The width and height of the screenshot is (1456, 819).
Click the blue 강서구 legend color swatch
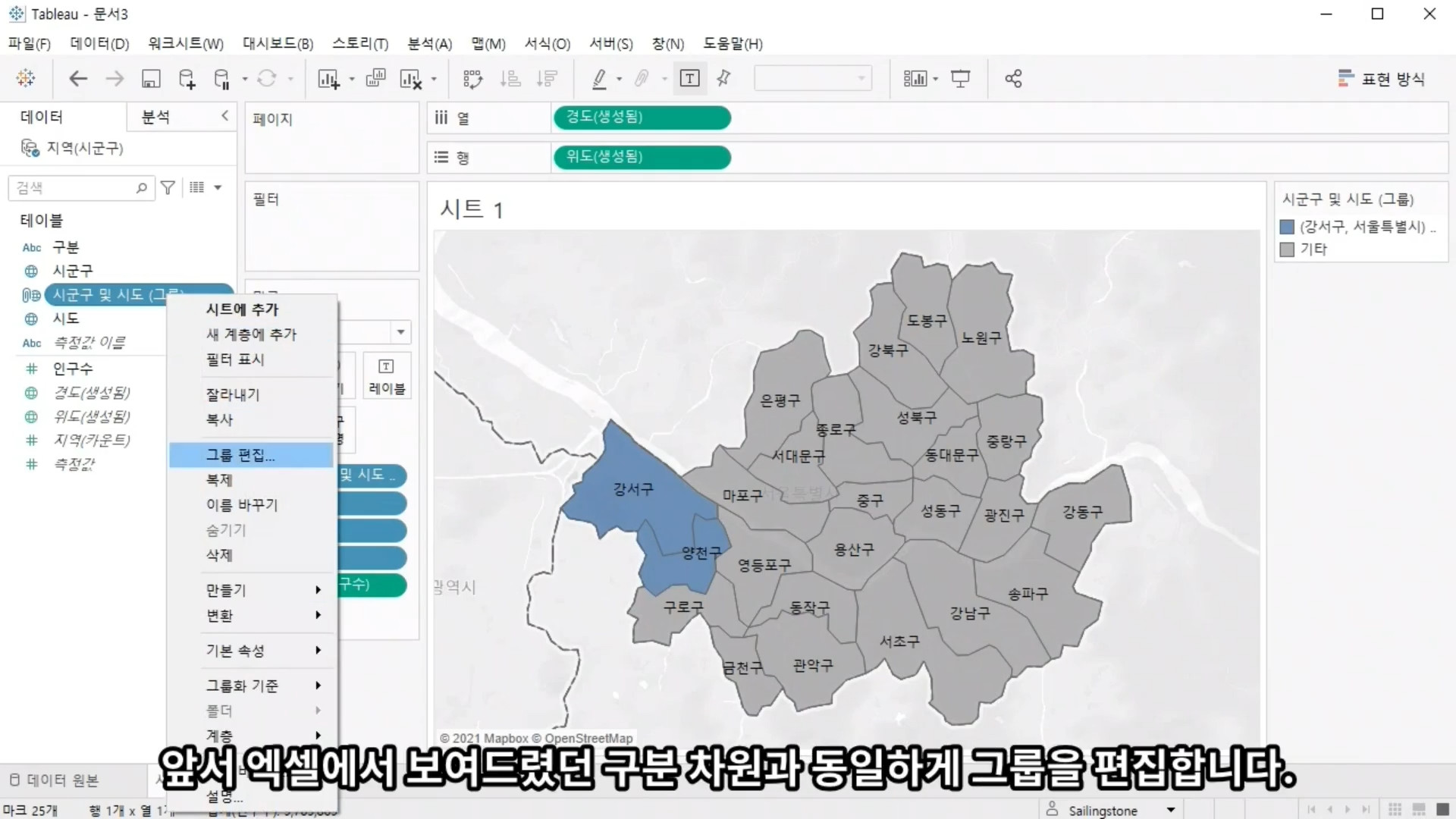pos(1287,227)
